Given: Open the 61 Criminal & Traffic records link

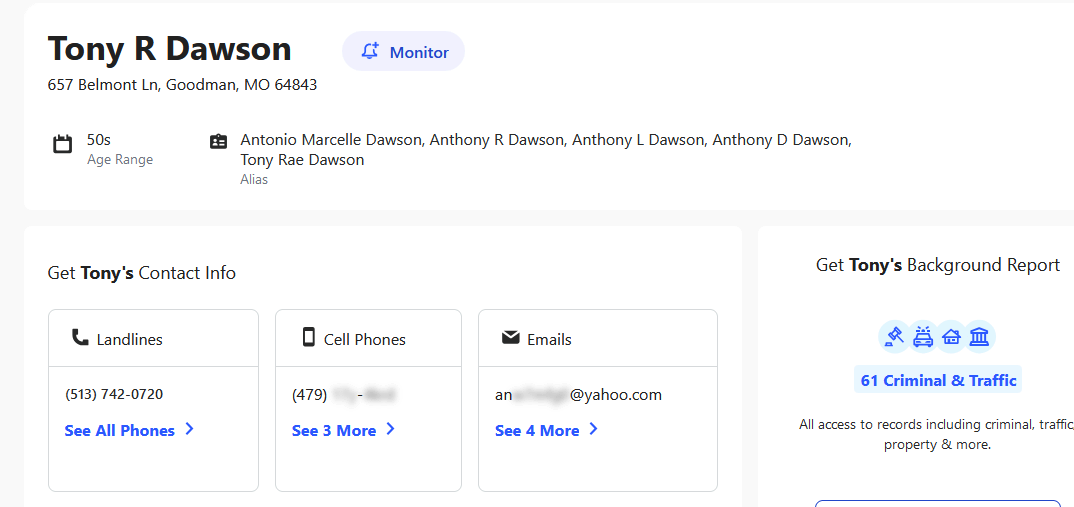Looking at the screenshot, I should pos(938,380).
